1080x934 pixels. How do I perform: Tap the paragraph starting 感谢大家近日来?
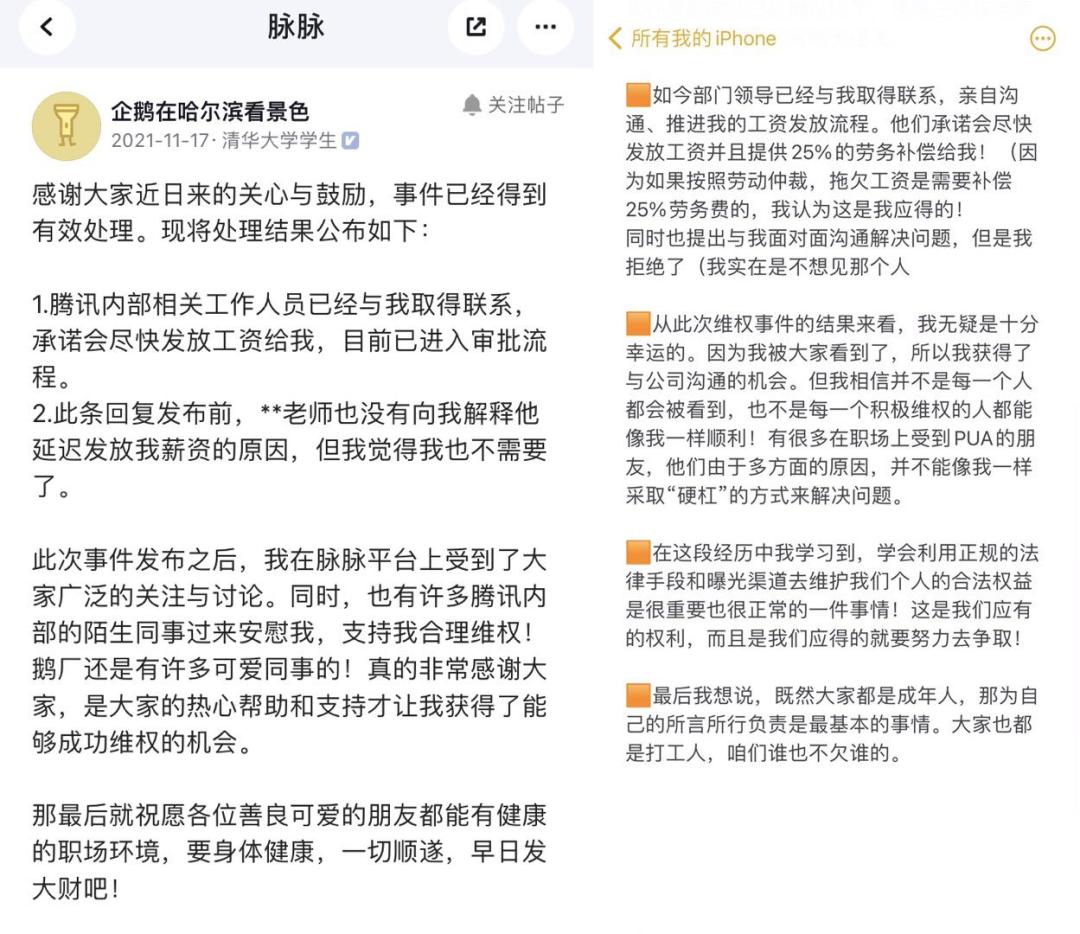point(289,212)
